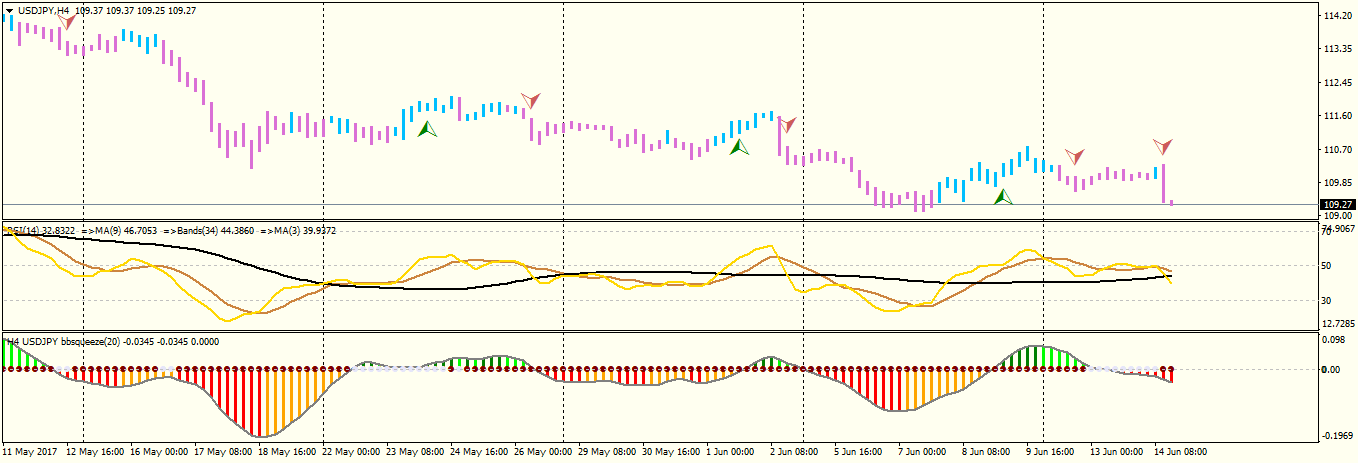Select the red sell arrow near 14 Jun
Viewport: 1358px width, 463px height.
pos(1162,146)
